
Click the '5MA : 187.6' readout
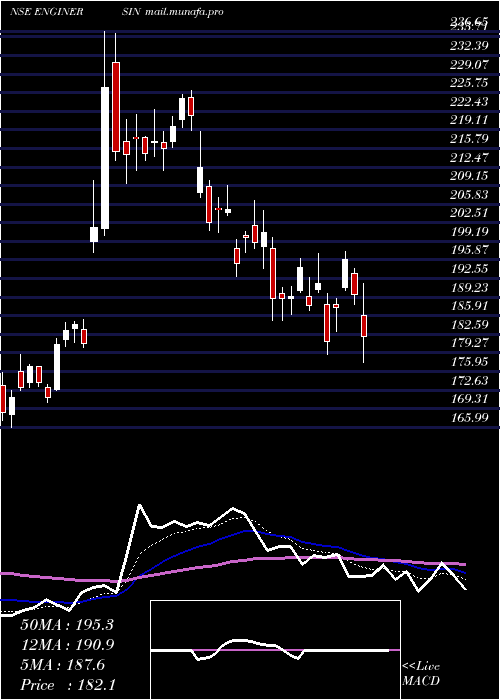[62, 664]
